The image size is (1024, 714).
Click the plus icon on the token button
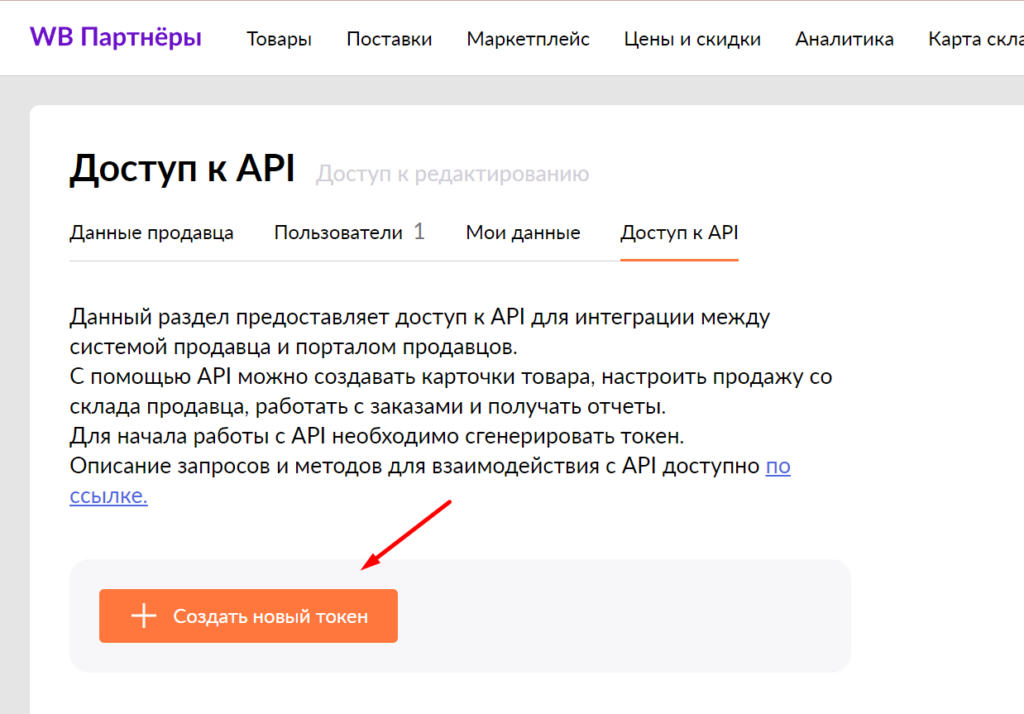point(144,616)
